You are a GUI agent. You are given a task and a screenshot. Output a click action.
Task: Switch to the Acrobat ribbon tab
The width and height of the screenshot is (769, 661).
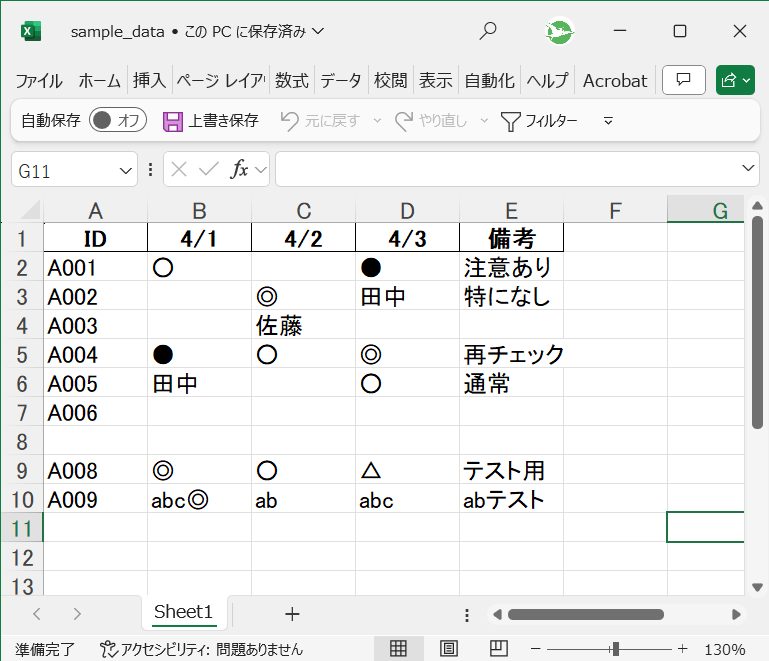tap(615, 80)
